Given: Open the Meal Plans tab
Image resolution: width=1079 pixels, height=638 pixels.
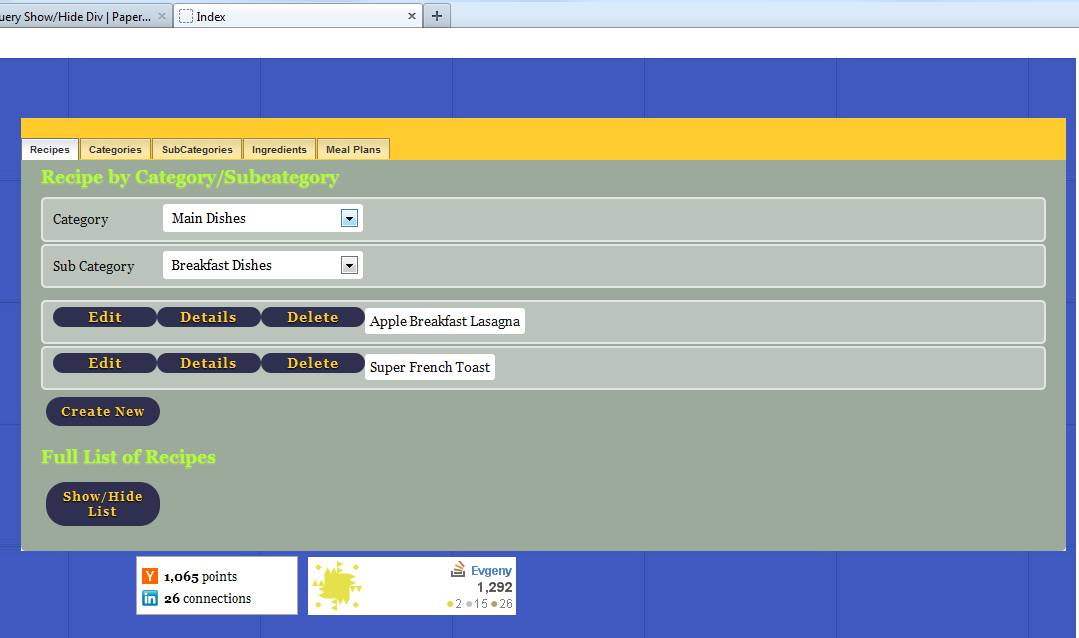Looking at the screenshot, I should [x=353, y=148].
